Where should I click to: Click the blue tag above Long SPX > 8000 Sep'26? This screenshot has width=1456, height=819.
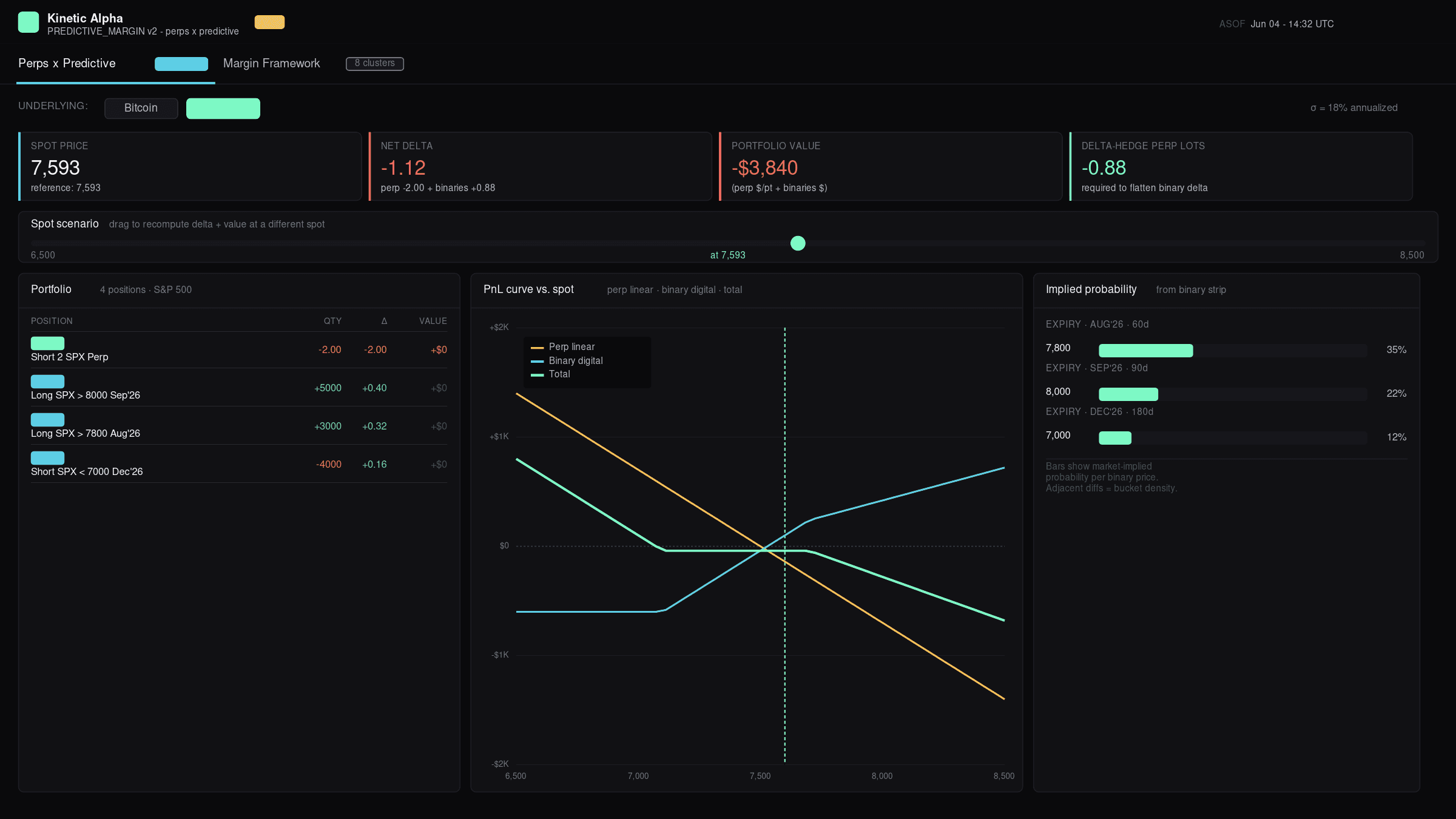47,382
